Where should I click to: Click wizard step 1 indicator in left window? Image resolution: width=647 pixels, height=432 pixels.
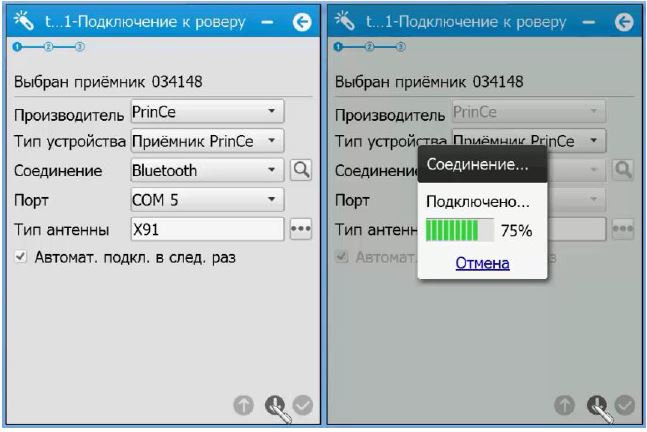pyautogui.click(x=17, y=47)
